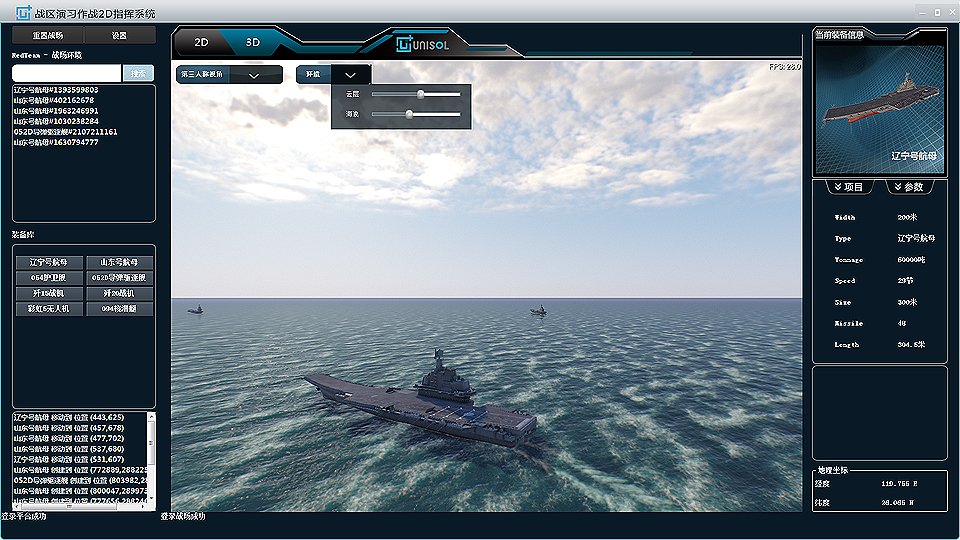The height and width of the screenshot is (540, 960).
Task: Click the battlefield search input field
Action: [66, 73]
